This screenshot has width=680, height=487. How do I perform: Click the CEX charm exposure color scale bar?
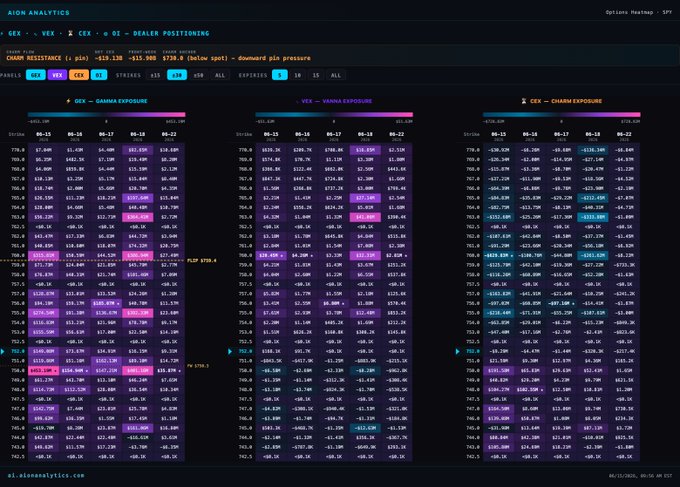[562, 115]
